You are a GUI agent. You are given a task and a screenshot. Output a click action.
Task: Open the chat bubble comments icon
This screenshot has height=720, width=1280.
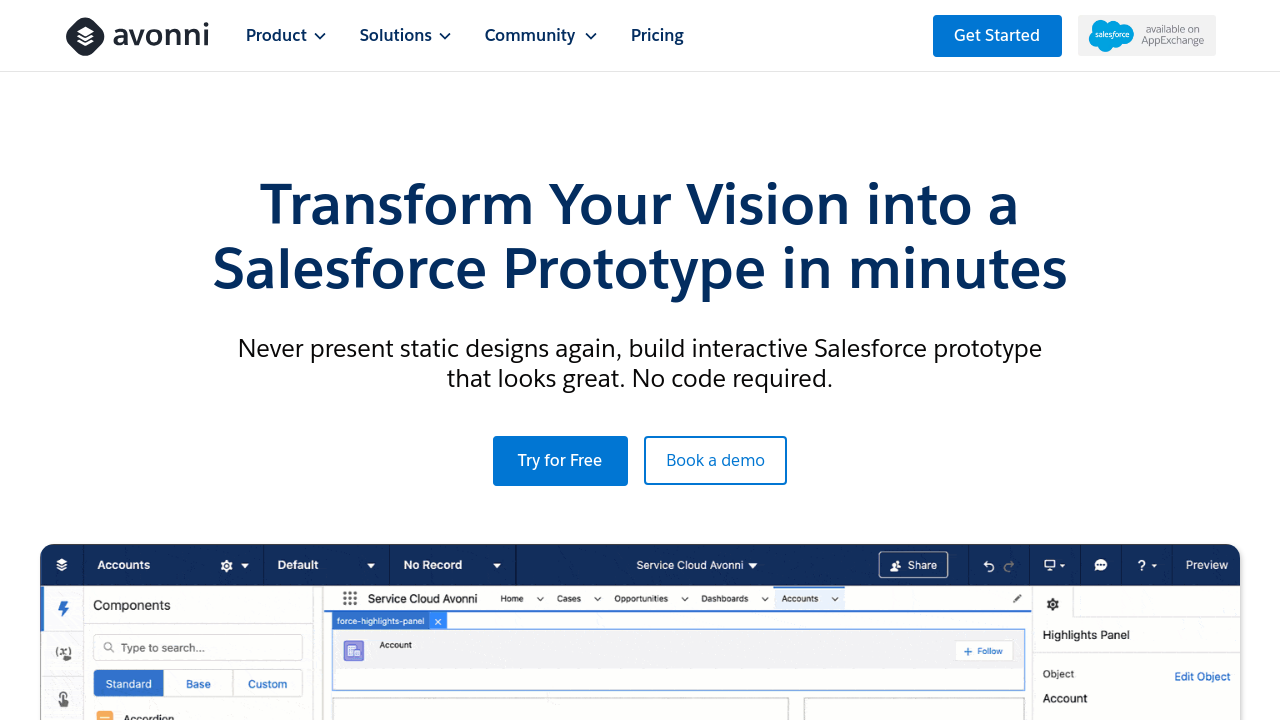click(x=1101, y=565)
